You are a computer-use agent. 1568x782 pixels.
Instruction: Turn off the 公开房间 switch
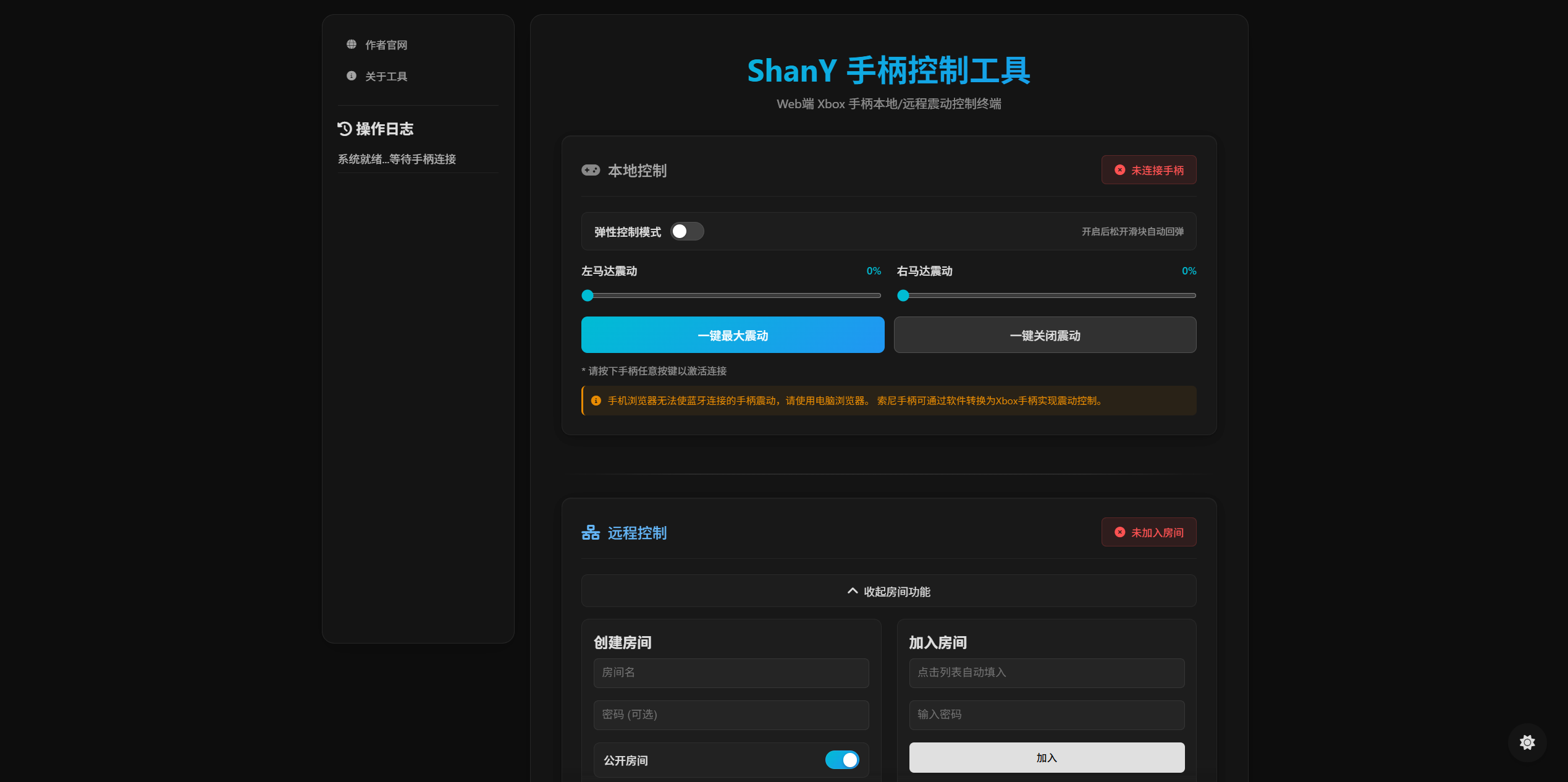pyautogui.click(x=842, y=760)
